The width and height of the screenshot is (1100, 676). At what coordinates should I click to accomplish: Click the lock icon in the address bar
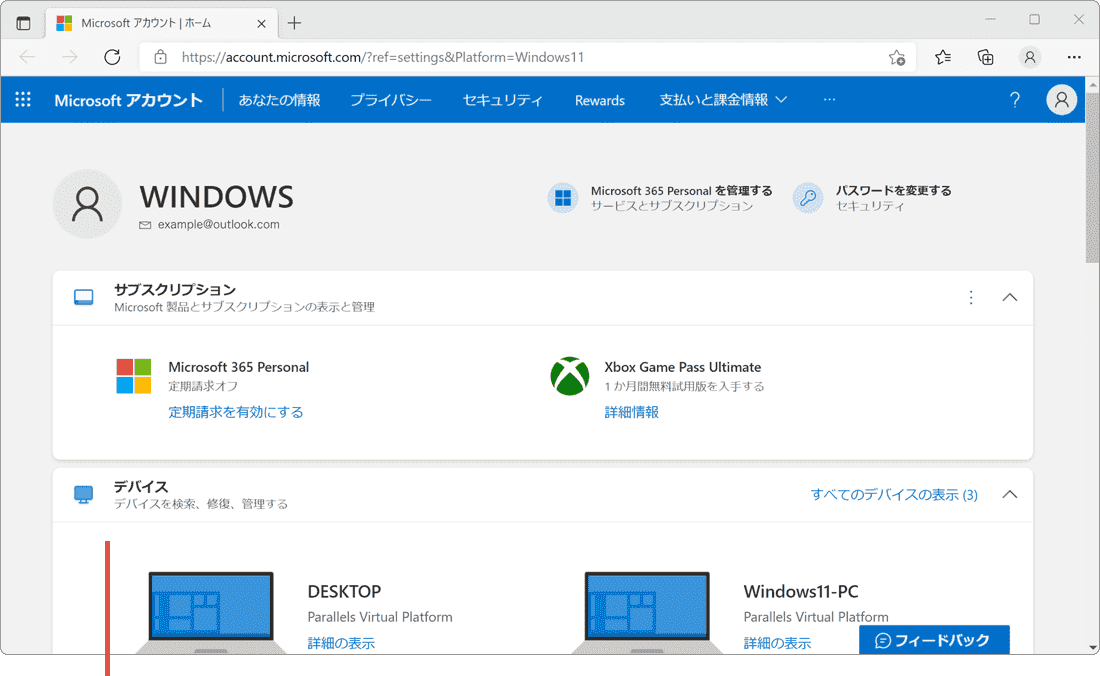161,57
